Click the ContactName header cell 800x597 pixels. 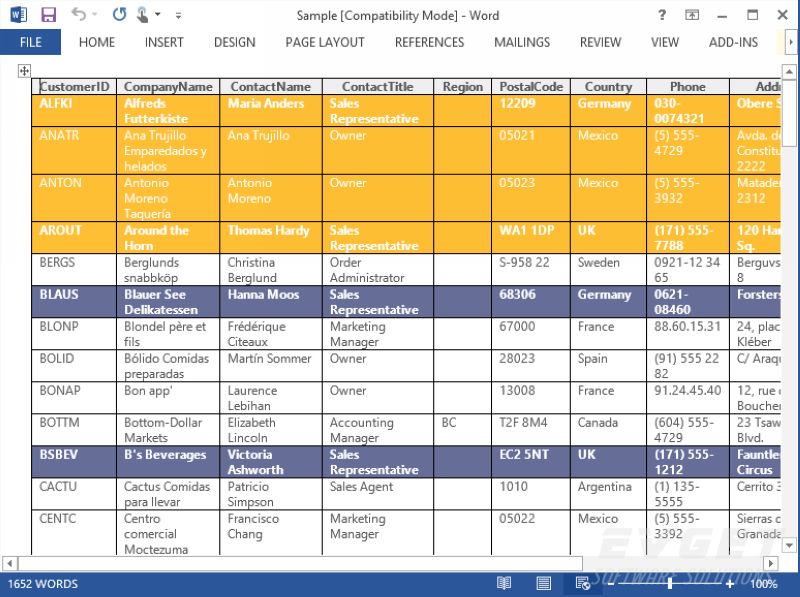pyautogui.click(x=271, y=87)
